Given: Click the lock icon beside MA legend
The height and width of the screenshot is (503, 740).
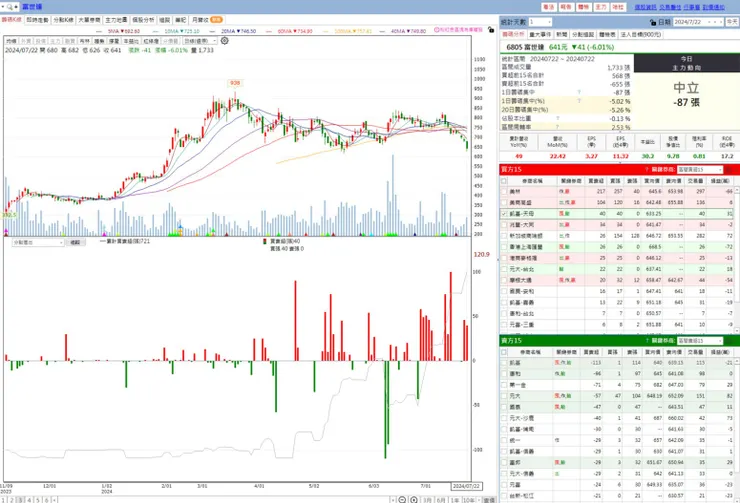Looking at the screenshot, I should pos(491,30).
